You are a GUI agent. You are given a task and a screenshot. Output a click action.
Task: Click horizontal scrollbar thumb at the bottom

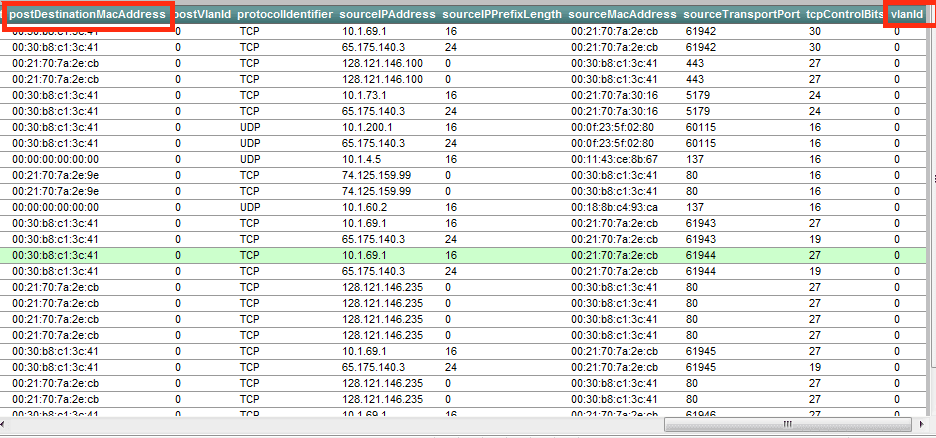click(x=788, y=424)
